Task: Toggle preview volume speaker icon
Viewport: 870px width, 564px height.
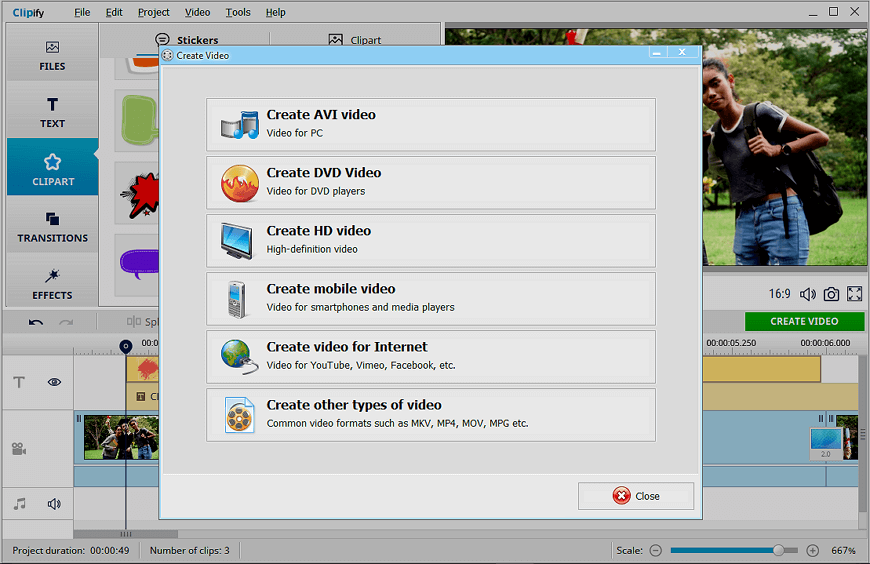Action: point(807,294)
